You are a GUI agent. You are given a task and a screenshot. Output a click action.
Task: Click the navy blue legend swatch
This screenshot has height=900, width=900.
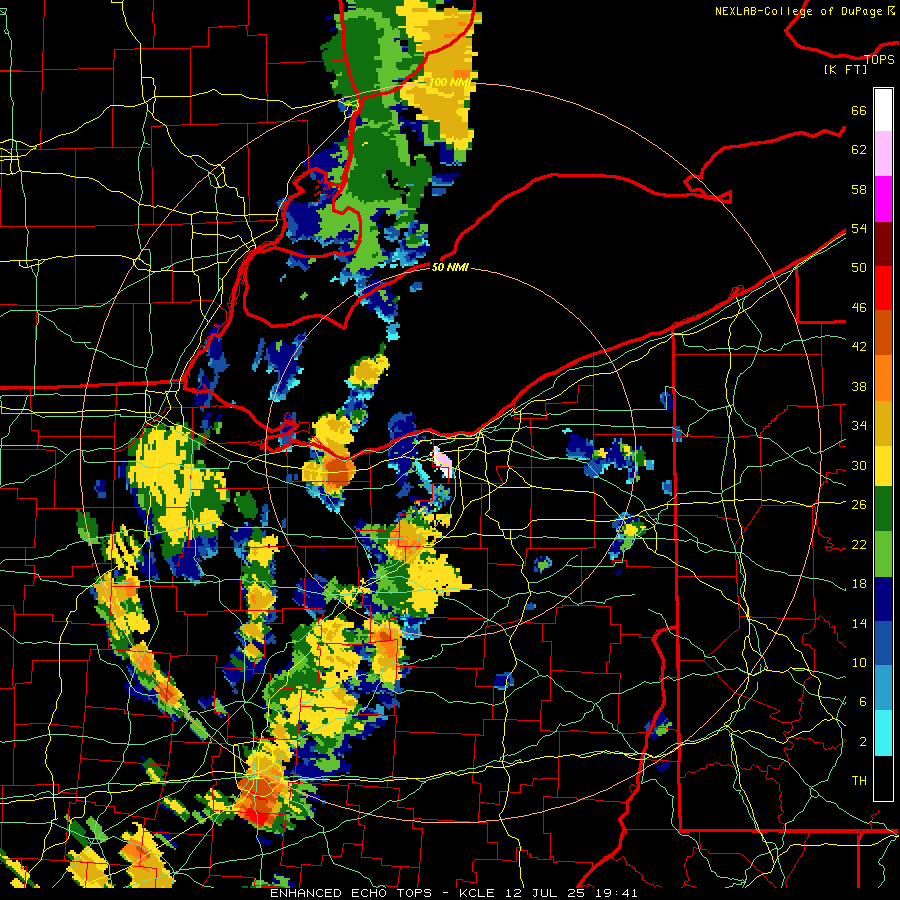[883, 599]
